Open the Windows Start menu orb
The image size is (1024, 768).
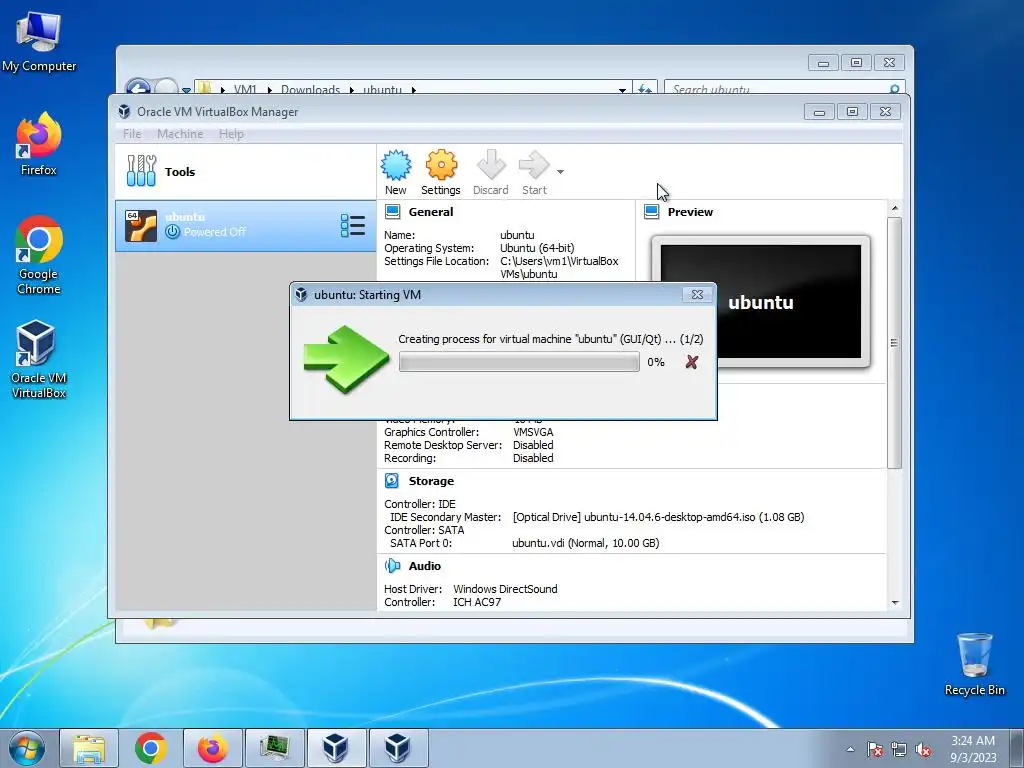coord(27,748)
